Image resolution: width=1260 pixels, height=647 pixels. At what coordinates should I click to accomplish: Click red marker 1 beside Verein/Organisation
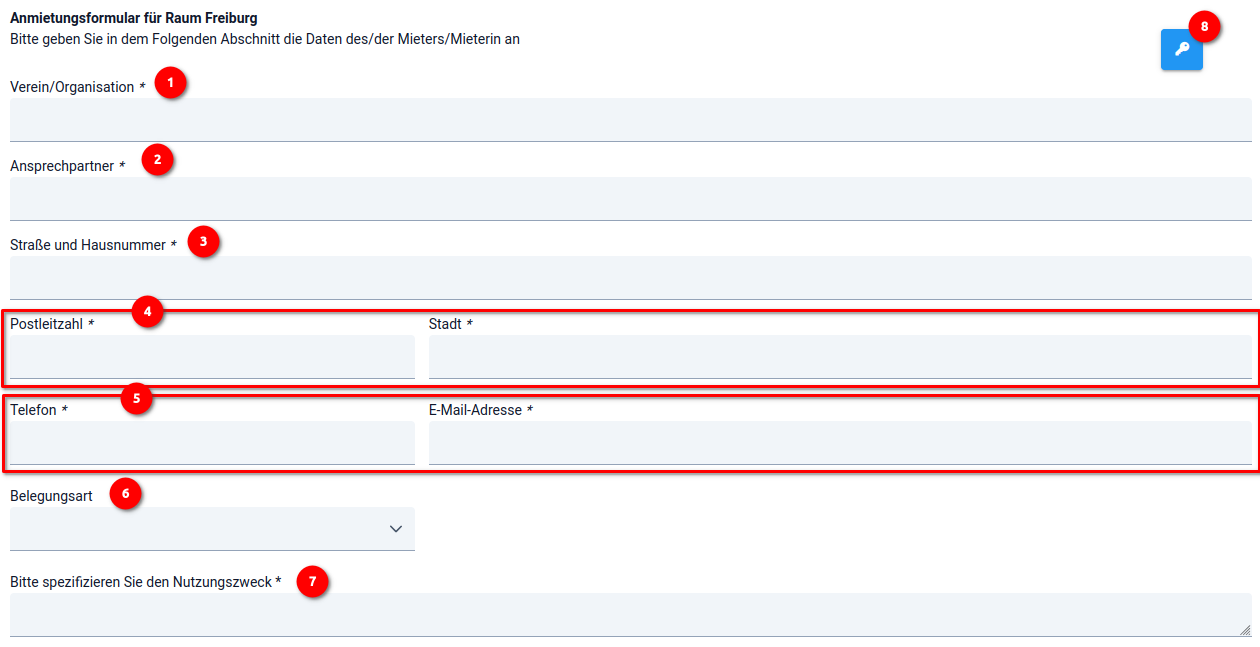coord(171,83)
